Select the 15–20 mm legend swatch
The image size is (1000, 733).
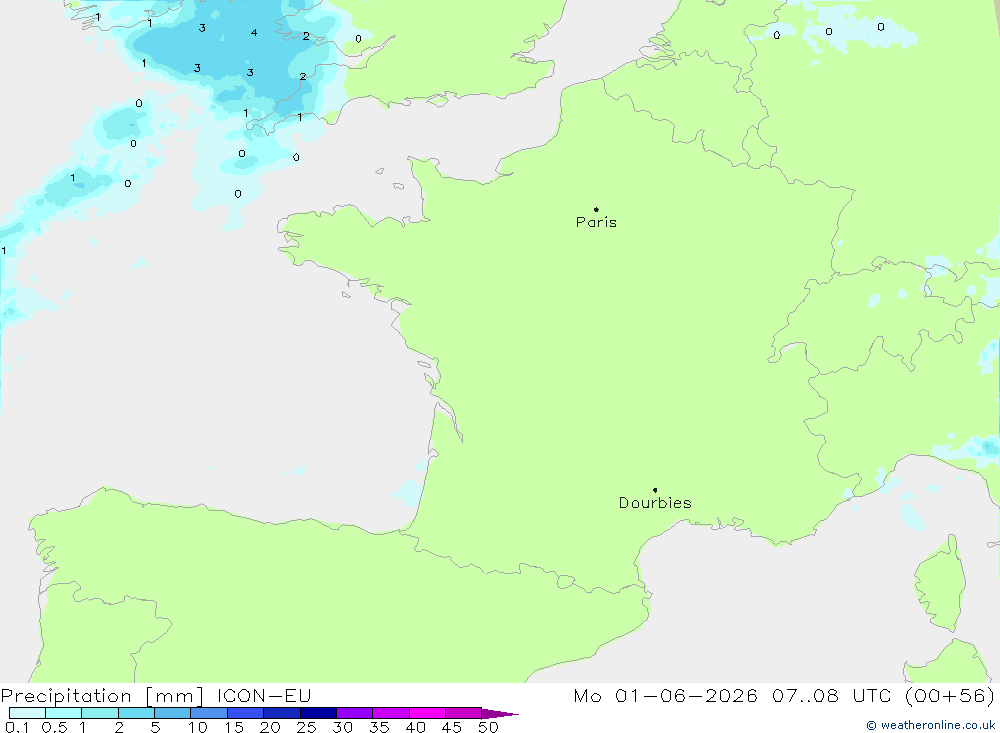(x=246, y=713)
